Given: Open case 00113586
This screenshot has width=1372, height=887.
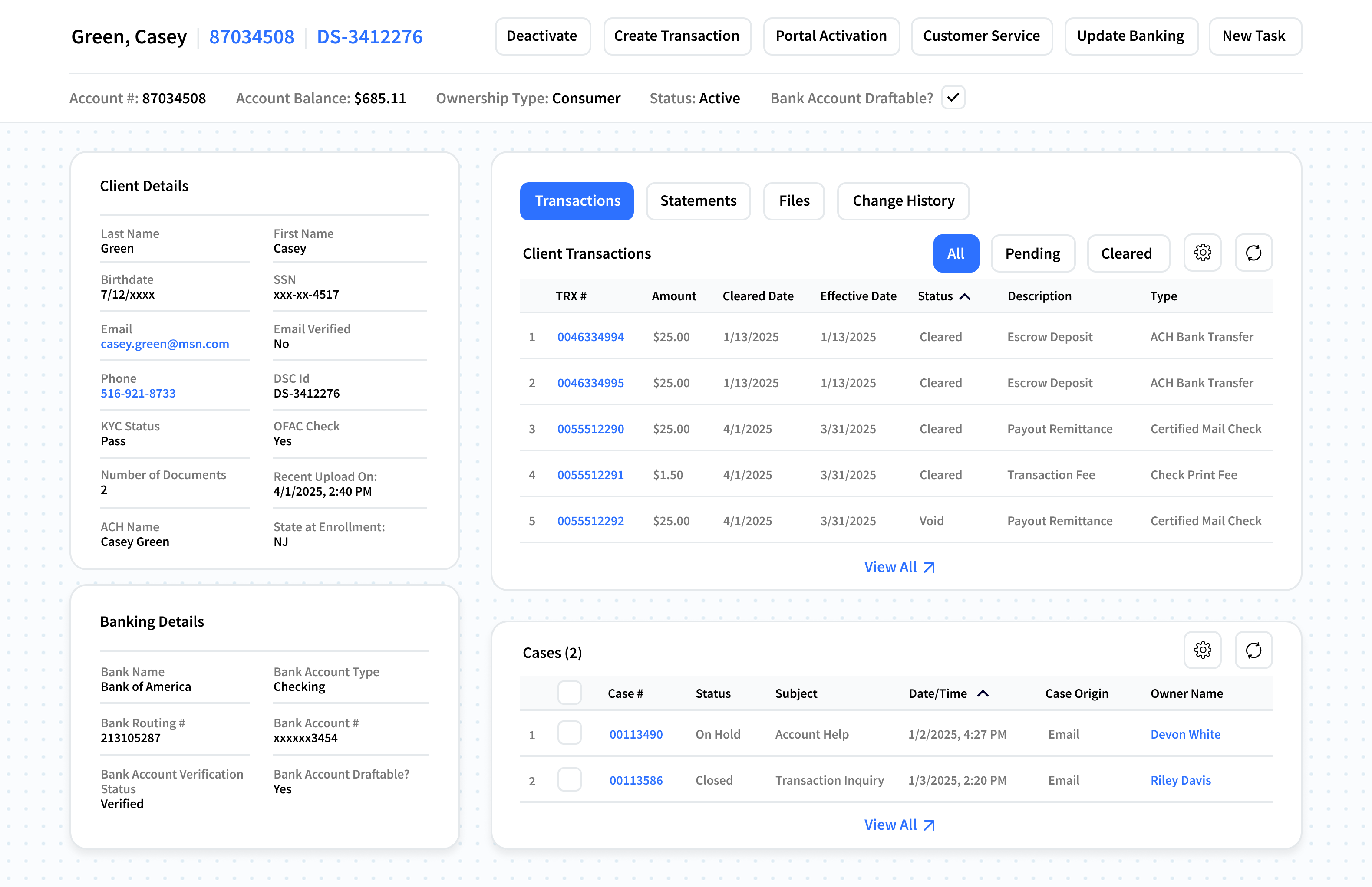Looking at the screenshot, I should 636,780.
